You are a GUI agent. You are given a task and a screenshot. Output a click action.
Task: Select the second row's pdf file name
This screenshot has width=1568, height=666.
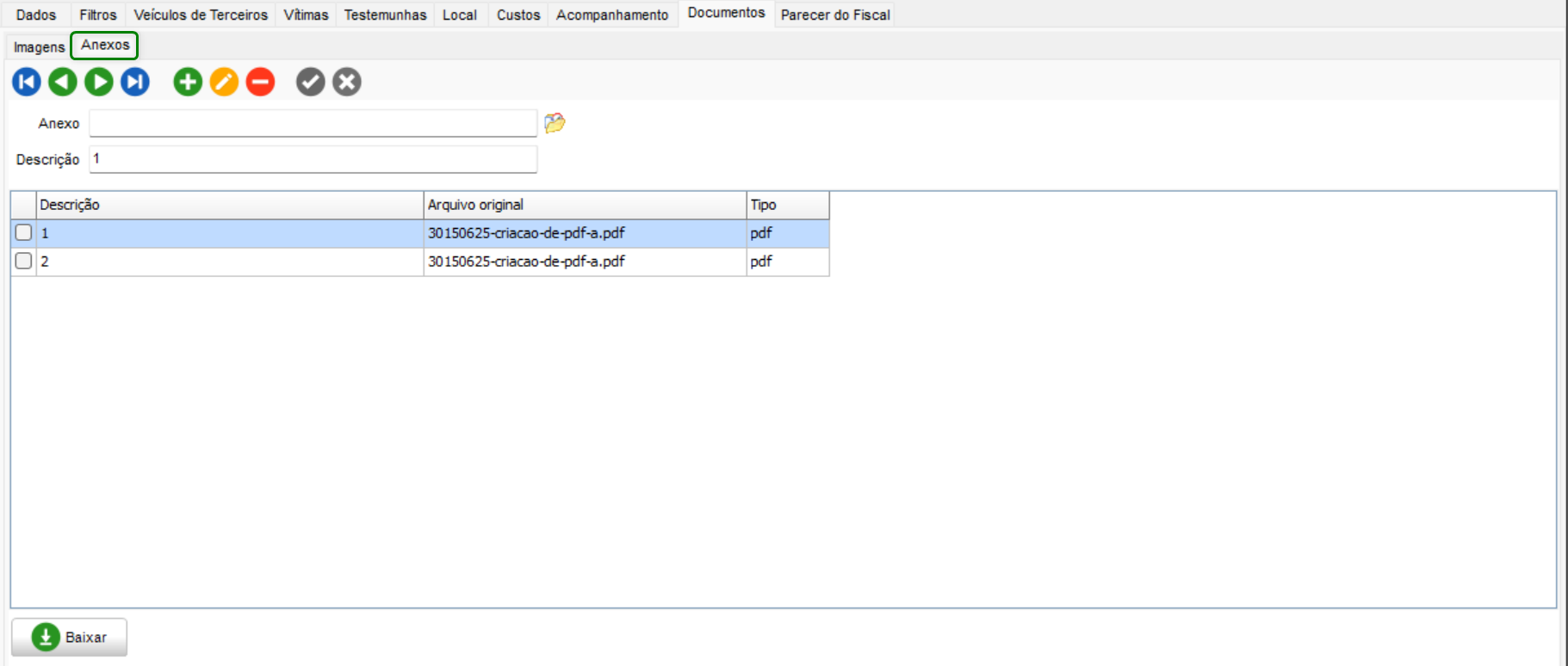tap(526, 262)
